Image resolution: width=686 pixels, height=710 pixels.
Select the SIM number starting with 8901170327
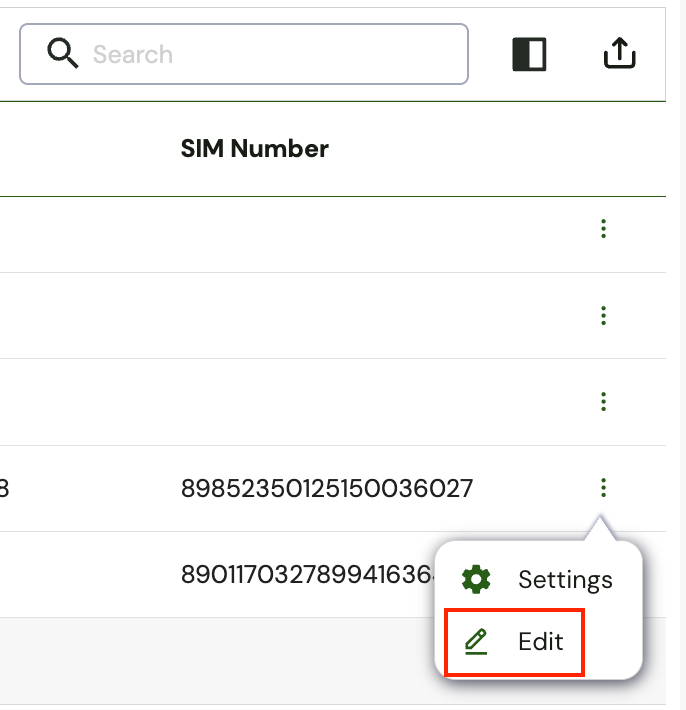[x=308, y=575]
